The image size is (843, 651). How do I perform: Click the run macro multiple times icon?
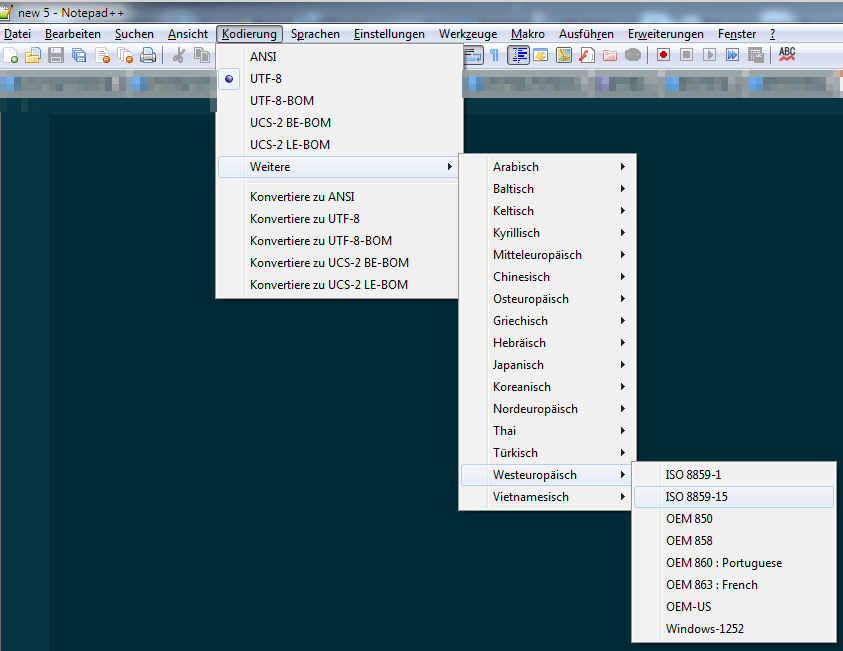click(x=732, y=55)
